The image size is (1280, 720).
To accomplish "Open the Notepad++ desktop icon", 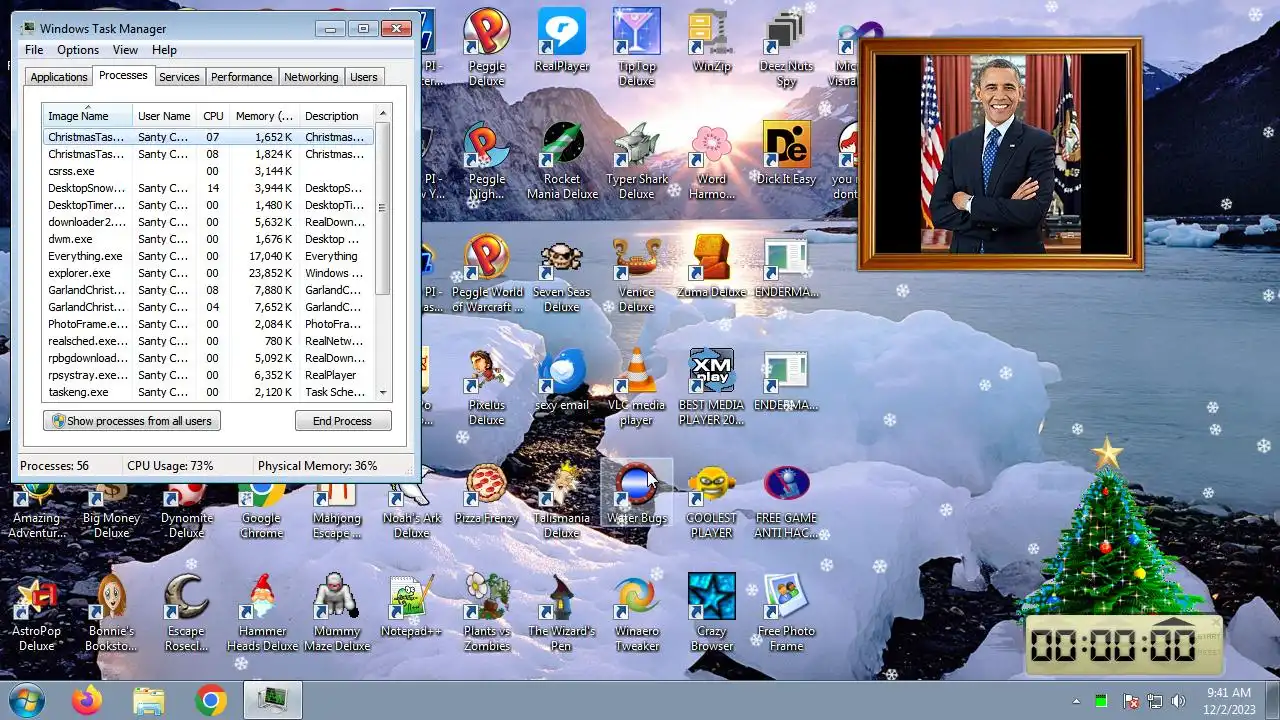I will pos(412,605).
